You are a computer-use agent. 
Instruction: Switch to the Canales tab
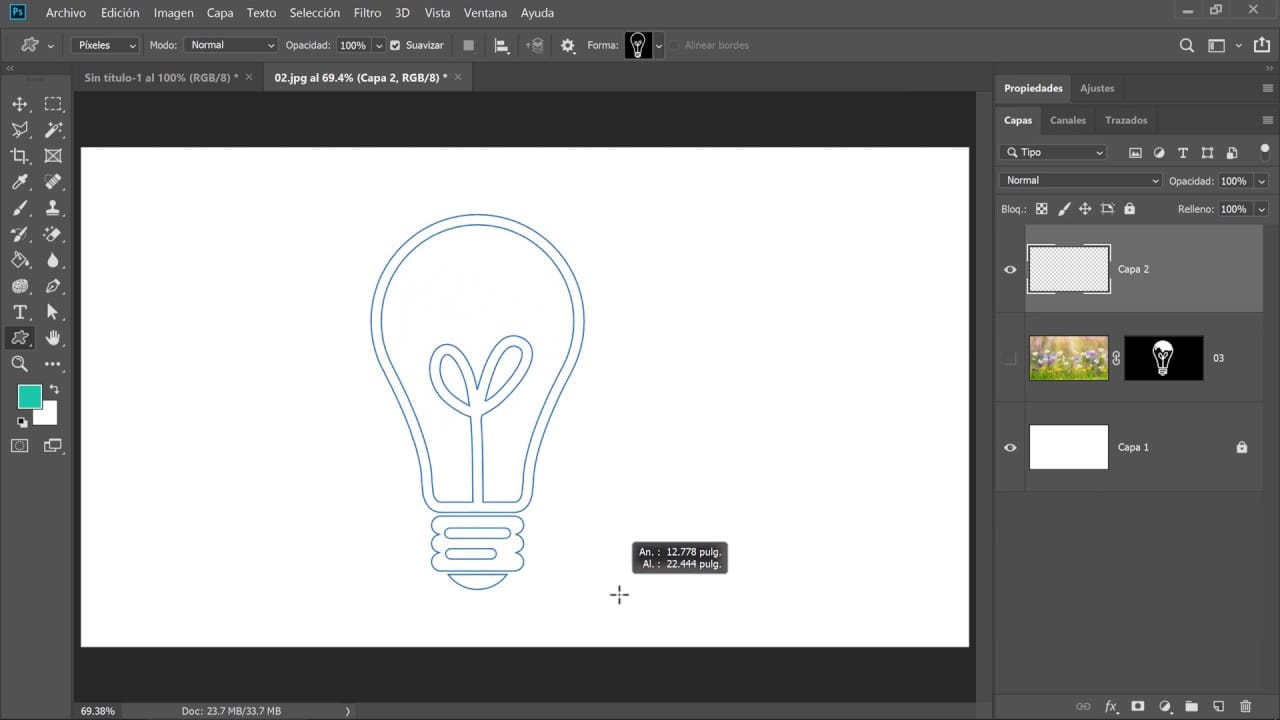pyautogui.click(x=1067, y=120)
